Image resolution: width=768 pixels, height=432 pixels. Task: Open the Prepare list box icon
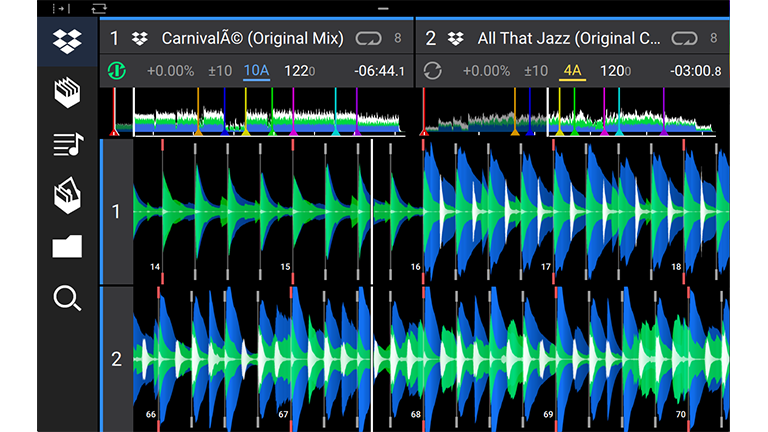67,196
